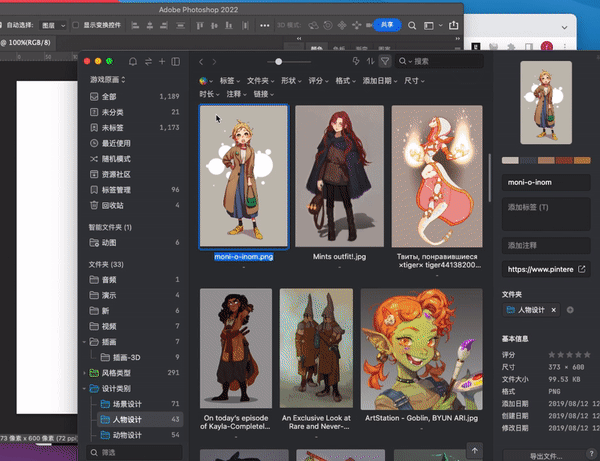Image resolution: width=600 pixels, height=461 pixels.
Task: Open the 注释 filter dropdown
Action: 236,94
